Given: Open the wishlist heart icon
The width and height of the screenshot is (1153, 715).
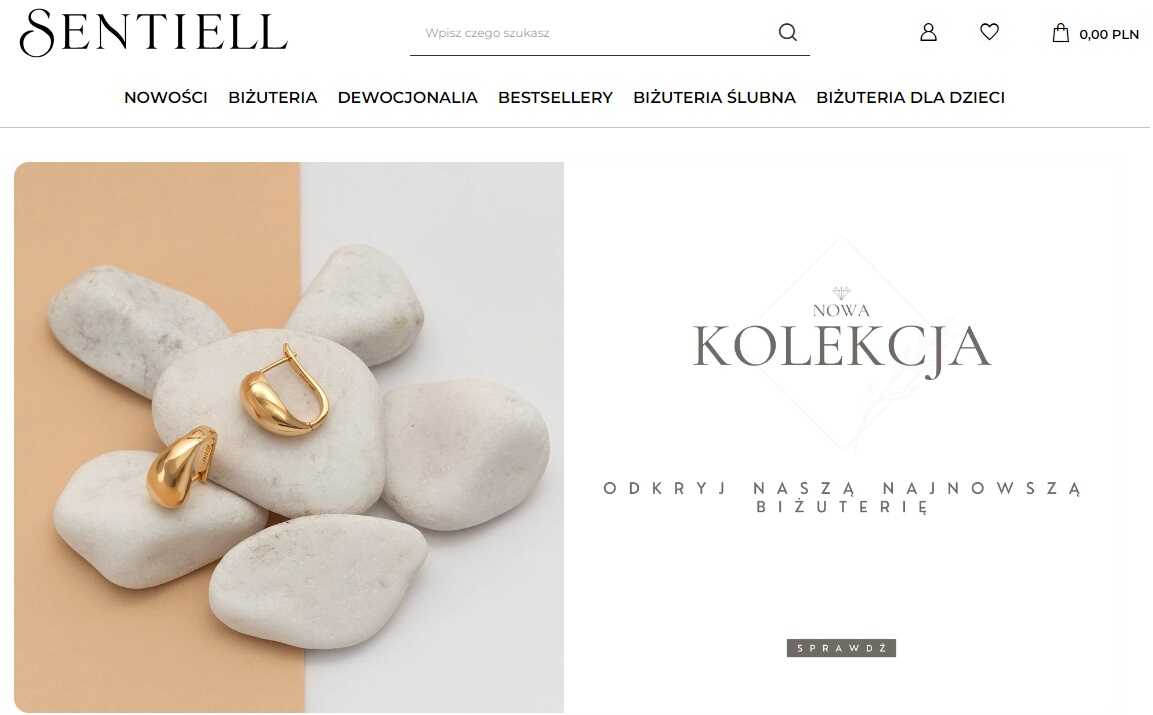Looking at the screenshot, I should click(x=990, y=32).
